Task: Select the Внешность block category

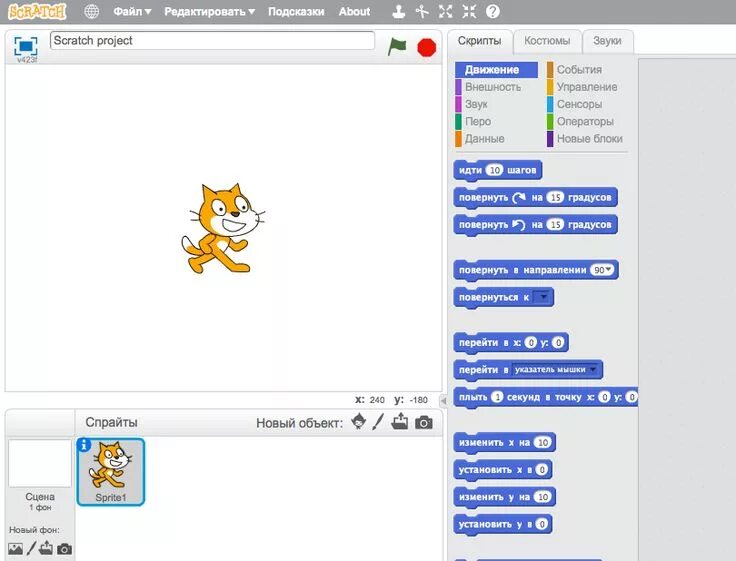Action: [x=493, y=87]
